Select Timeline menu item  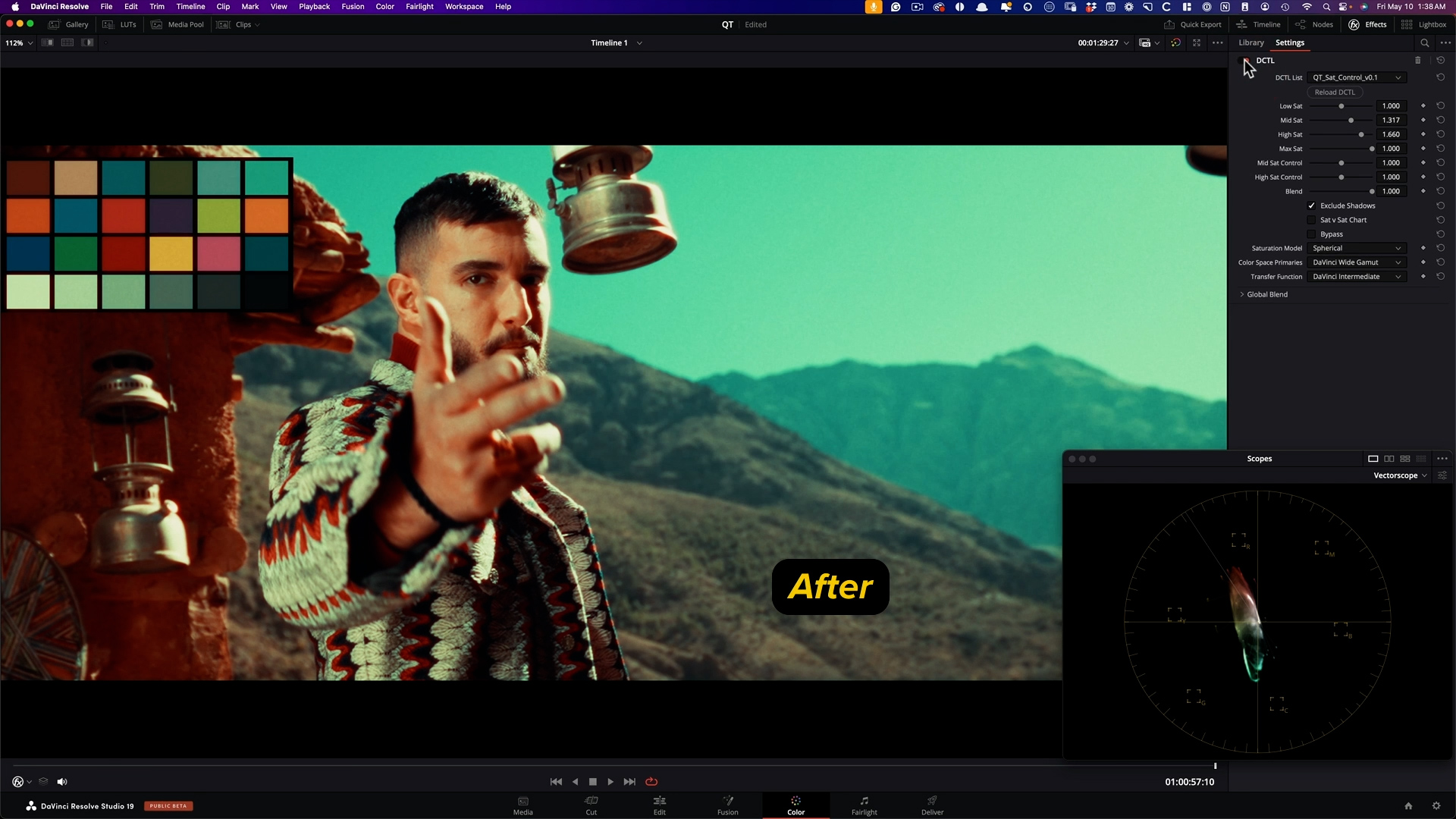190,7
